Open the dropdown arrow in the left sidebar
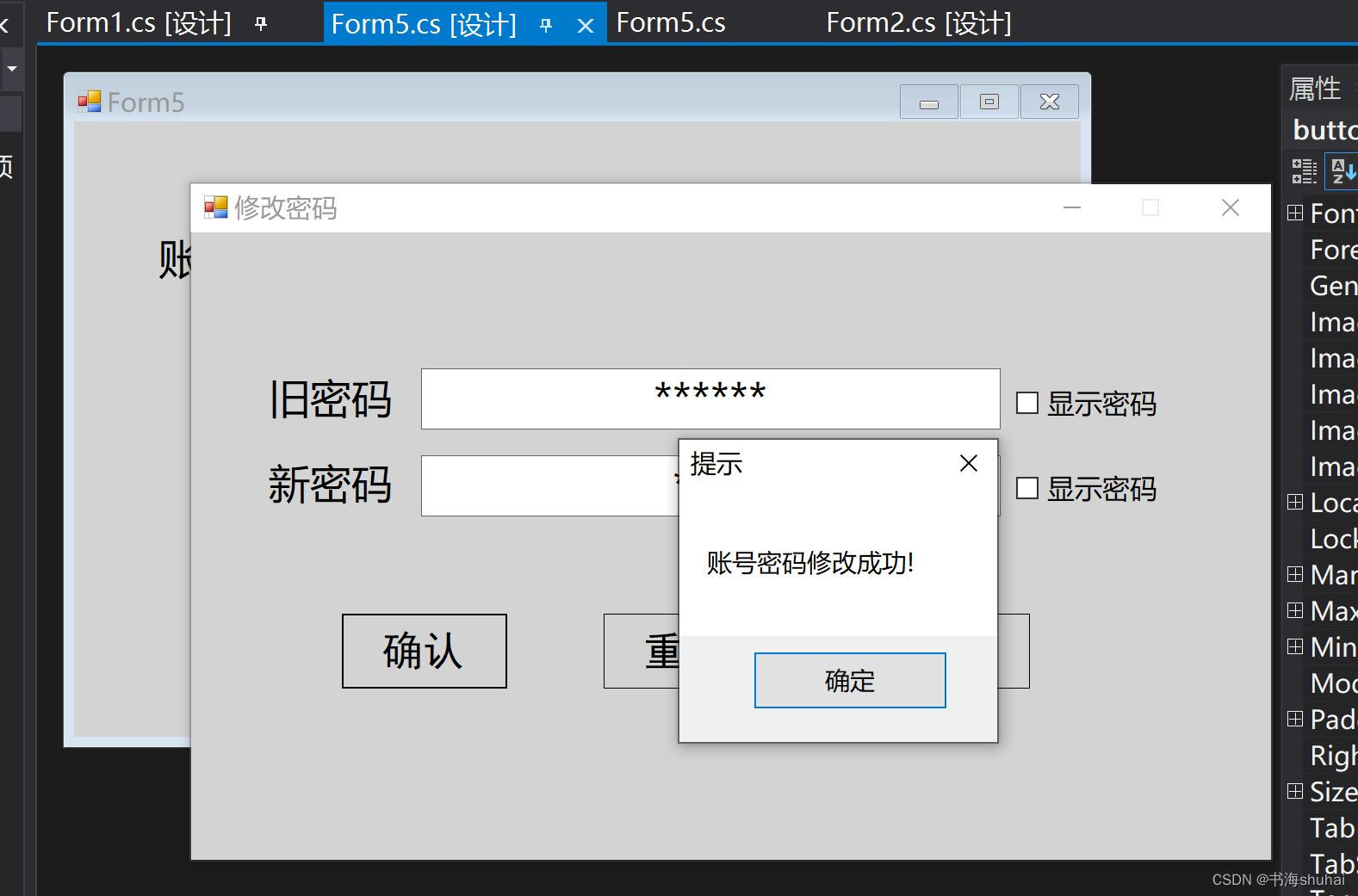Image resolution: width=1358 pixels, height=896 pixels. pyautogui.click(x=12, y=68)
